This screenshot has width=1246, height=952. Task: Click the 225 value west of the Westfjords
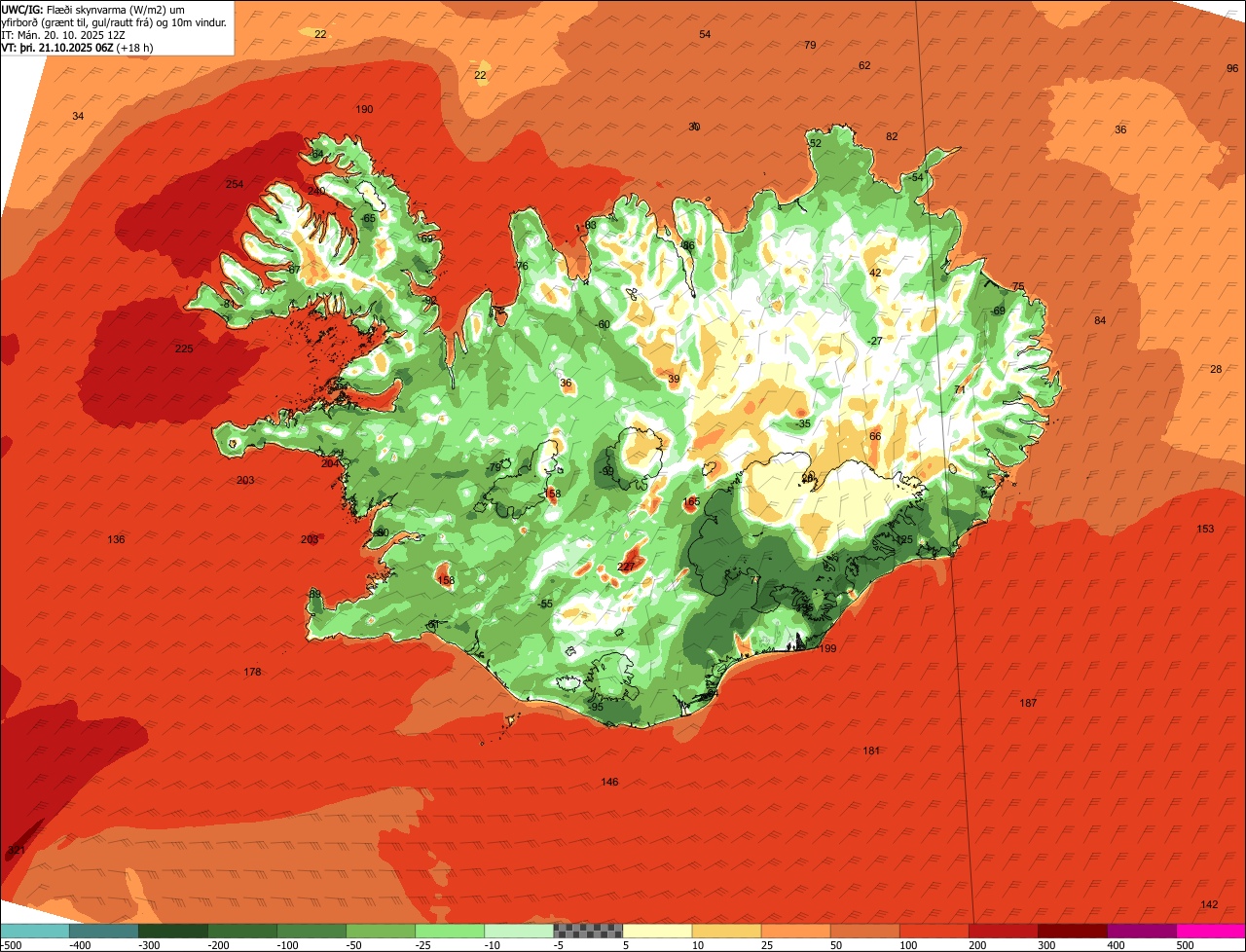[184, 348]
